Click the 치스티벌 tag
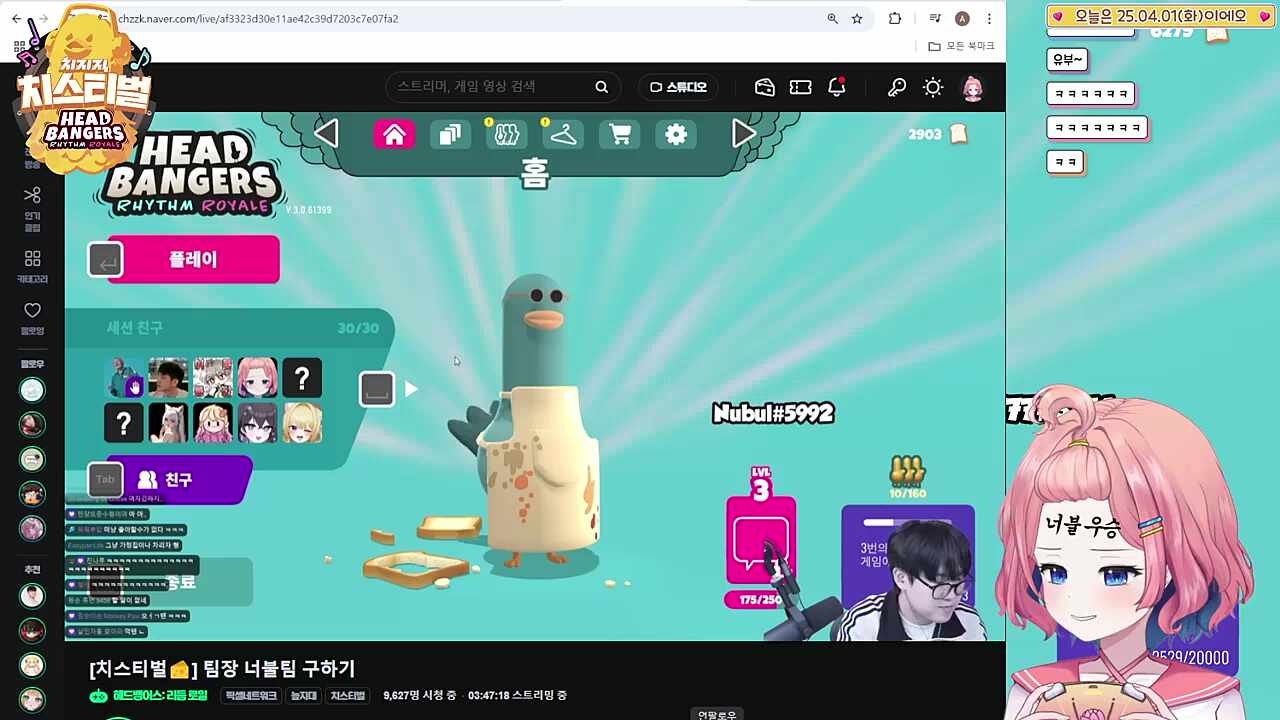The image size is (1280, 720). 347,696
